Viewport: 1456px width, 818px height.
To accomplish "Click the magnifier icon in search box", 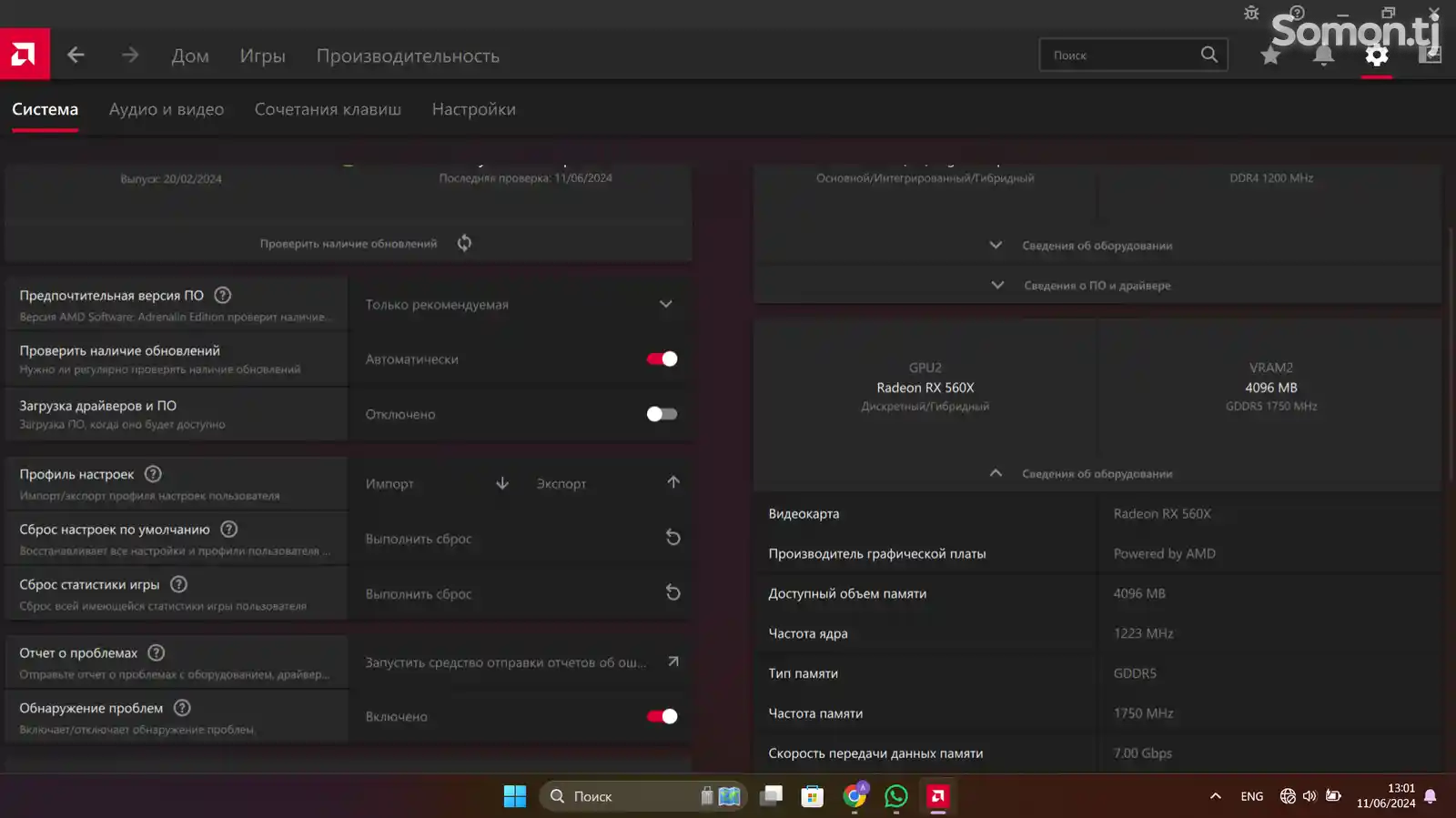I will (1208, 55).
